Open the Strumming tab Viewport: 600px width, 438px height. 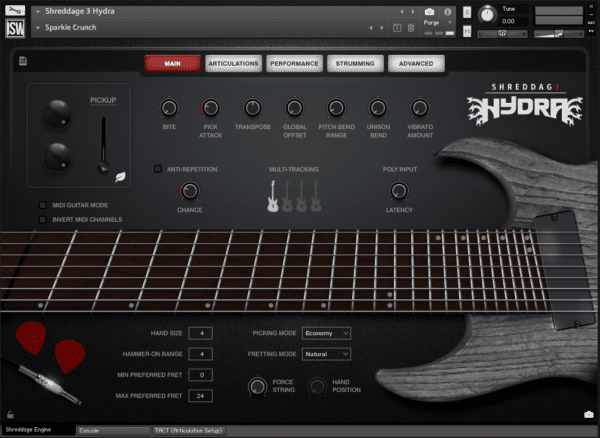[x=355, y=64]
